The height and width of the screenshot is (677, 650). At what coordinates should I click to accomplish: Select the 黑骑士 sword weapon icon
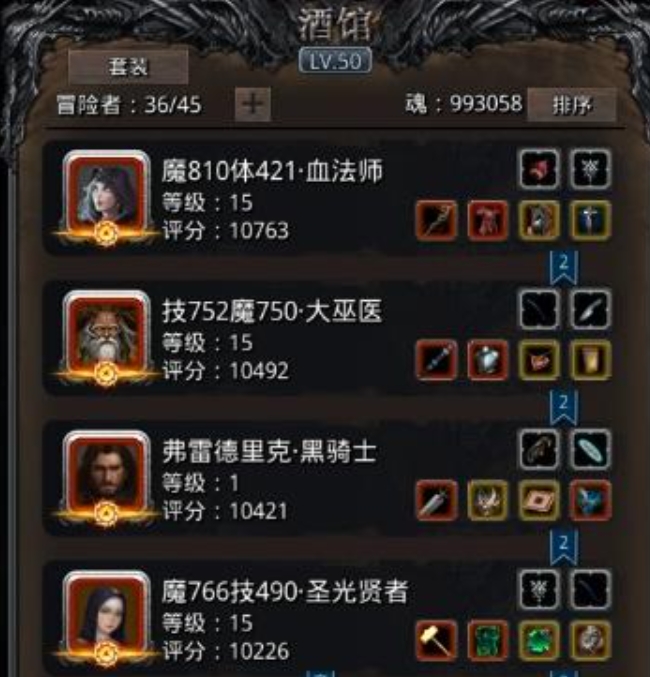pyautogui.click(x=436, y=500)
